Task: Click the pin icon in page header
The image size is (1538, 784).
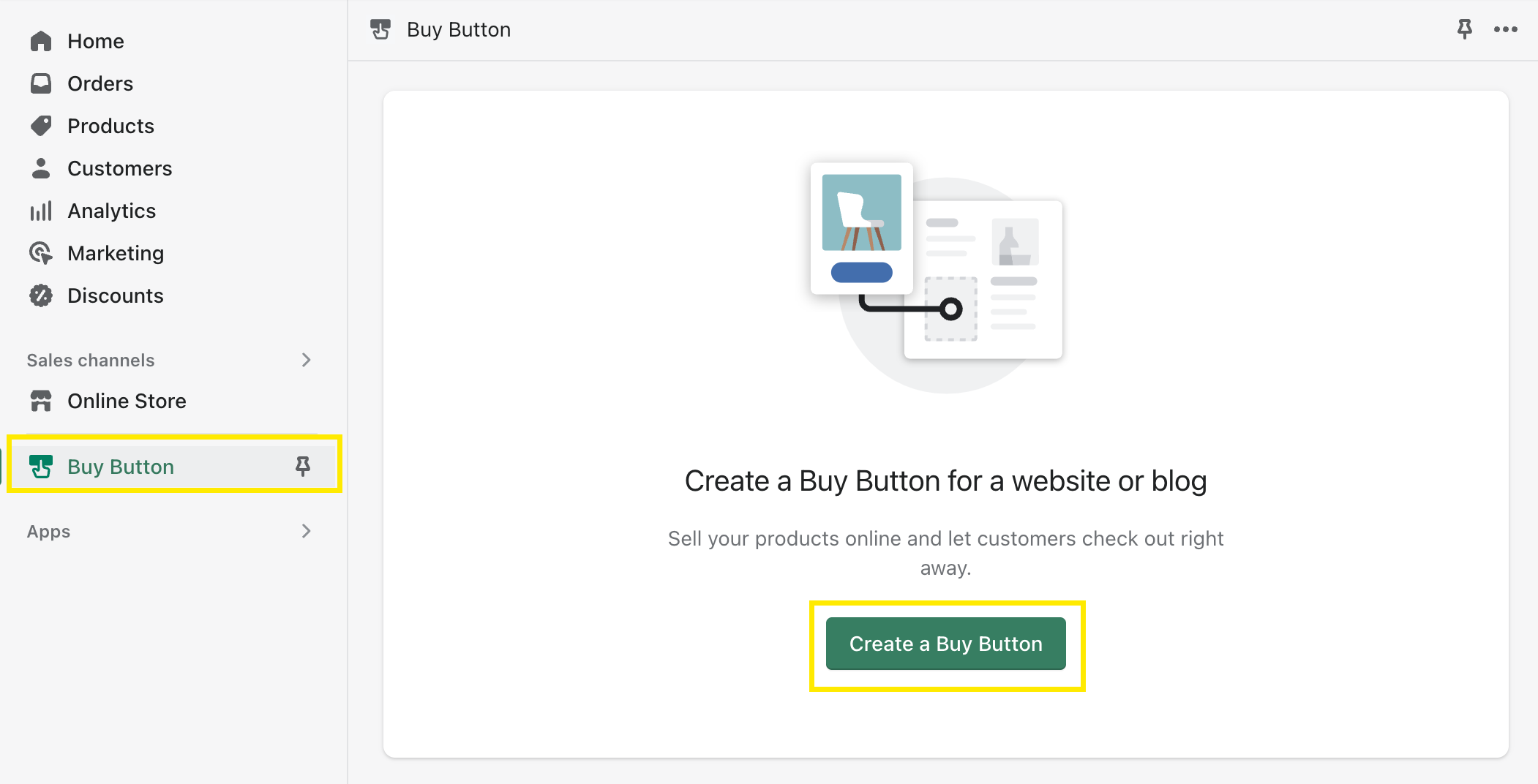Action: (1464, 29)
